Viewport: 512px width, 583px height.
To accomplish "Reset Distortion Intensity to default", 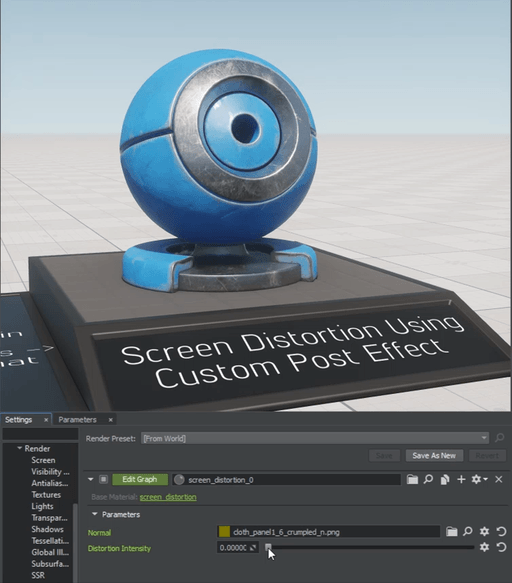I will pos(501,547).
